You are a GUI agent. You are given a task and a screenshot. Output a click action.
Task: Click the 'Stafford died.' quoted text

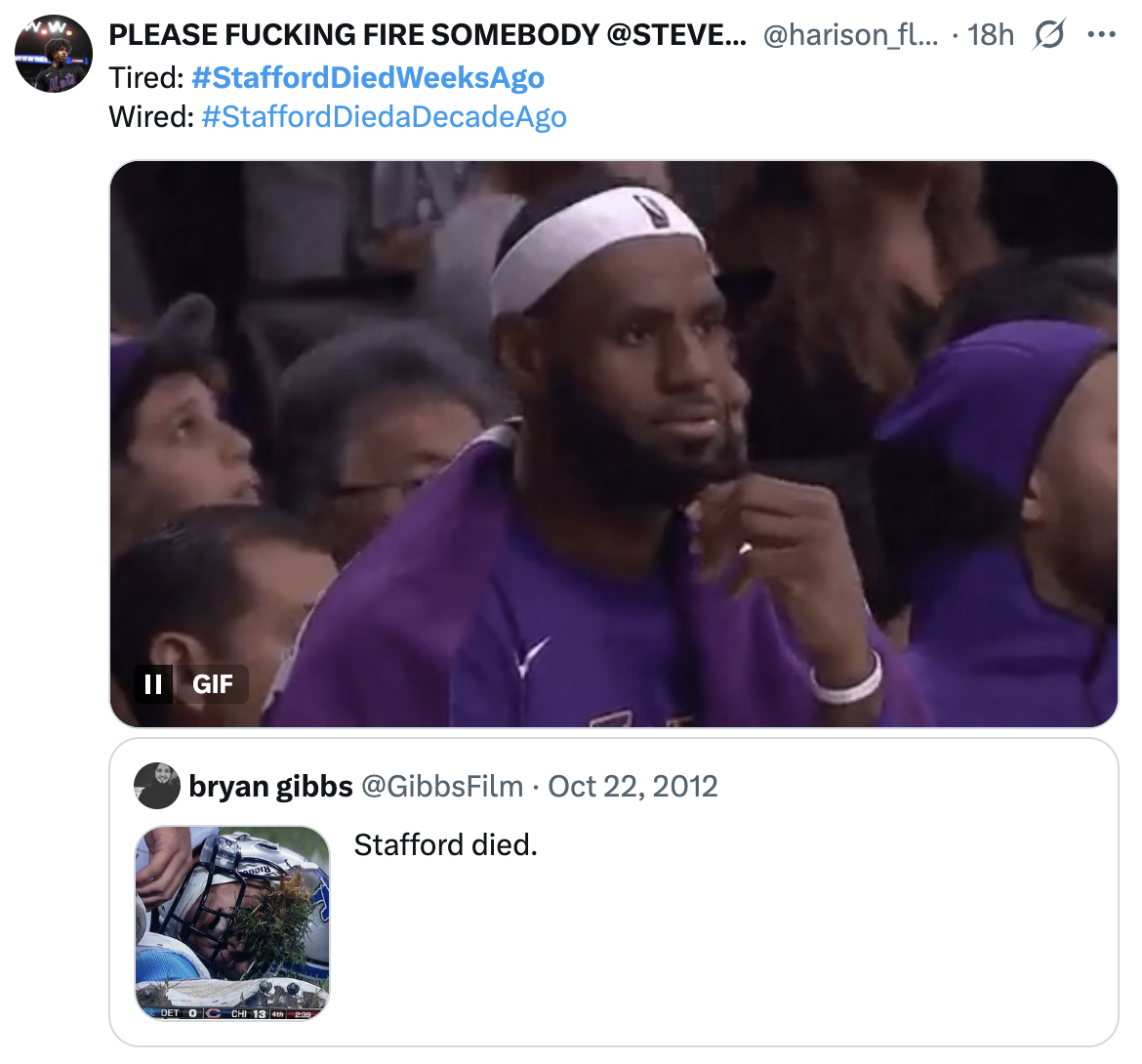pos(445,844)
